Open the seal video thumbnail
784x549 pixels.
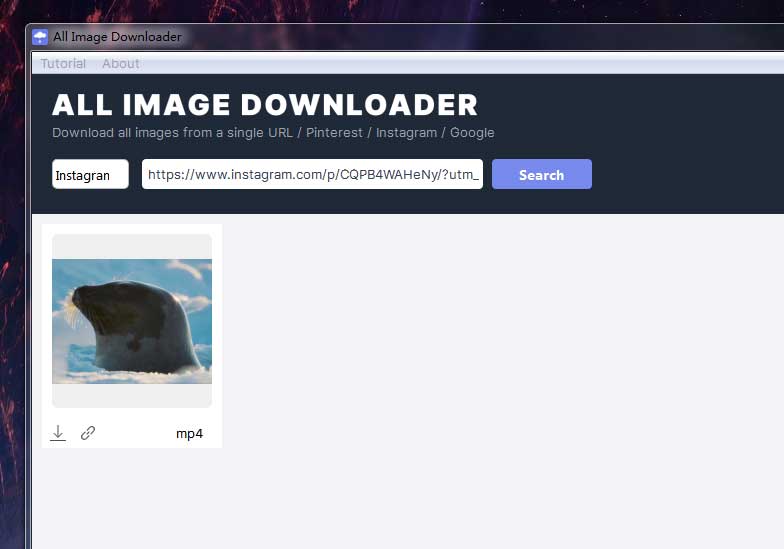pos(132,322)
